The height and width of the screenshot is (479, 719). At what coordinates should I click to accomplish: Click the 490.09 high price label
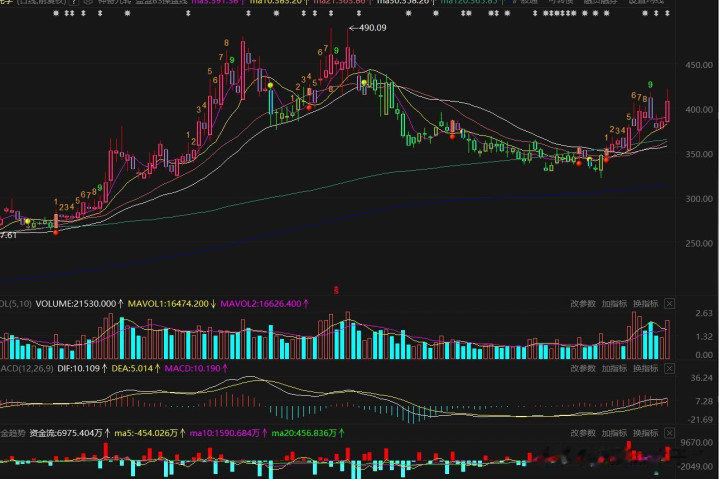(x=370, y=28)
